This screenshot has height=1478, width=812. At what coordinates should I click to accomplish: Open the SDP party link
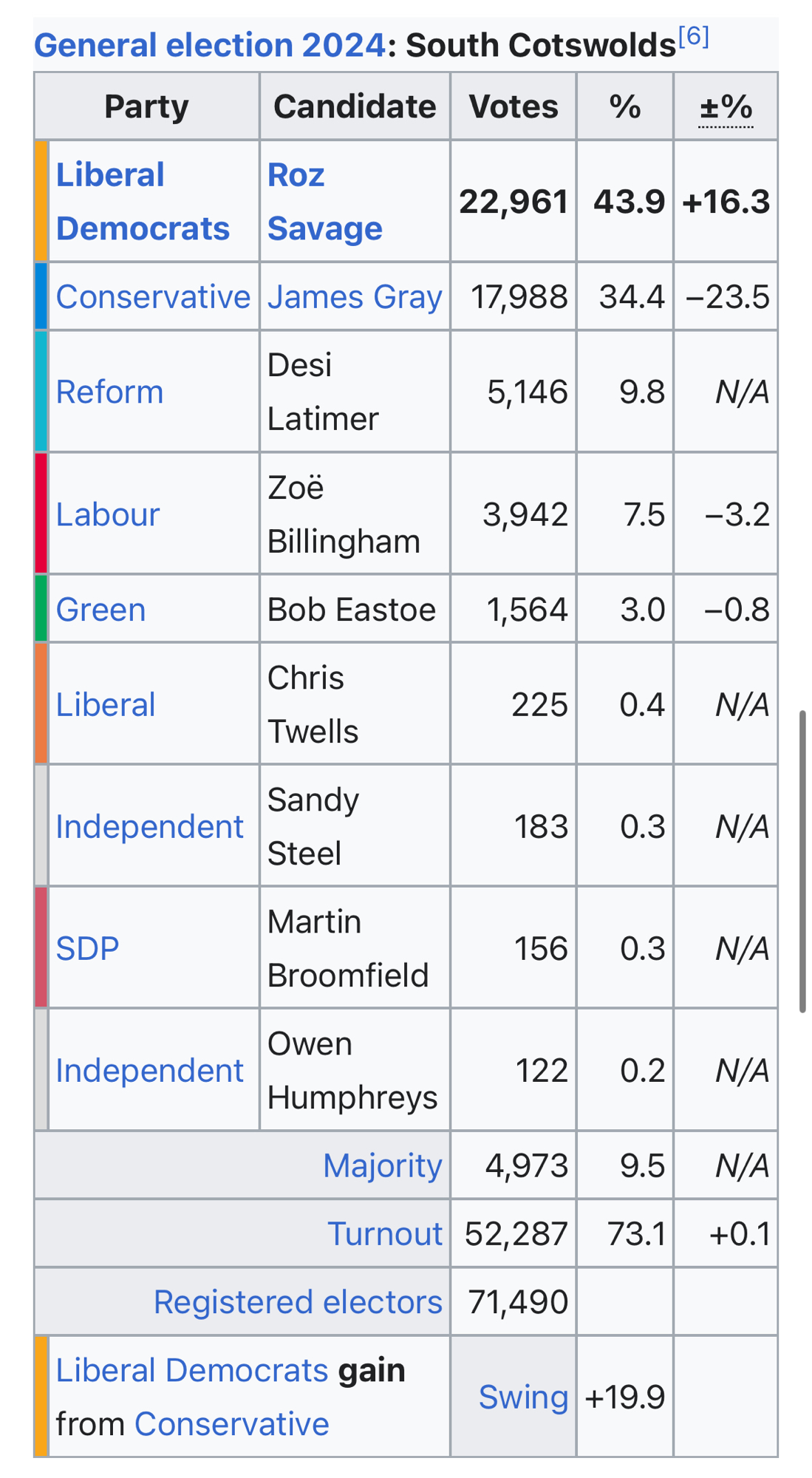click(87, 949)
